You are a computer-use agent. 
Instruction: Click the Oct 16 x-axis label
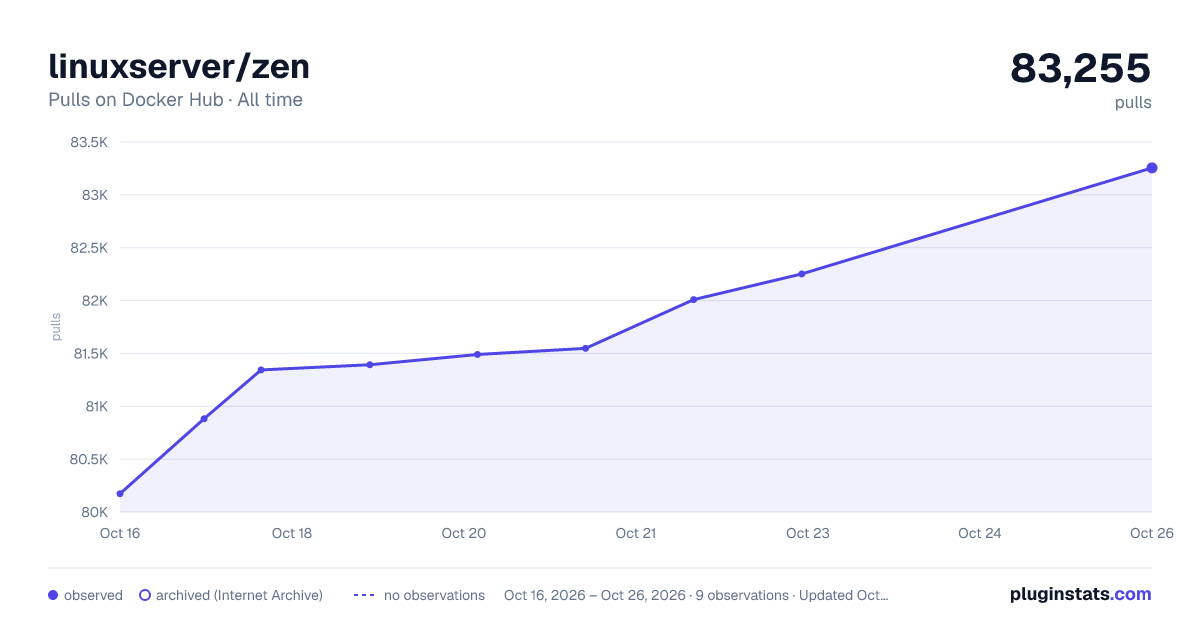point(120,533)
